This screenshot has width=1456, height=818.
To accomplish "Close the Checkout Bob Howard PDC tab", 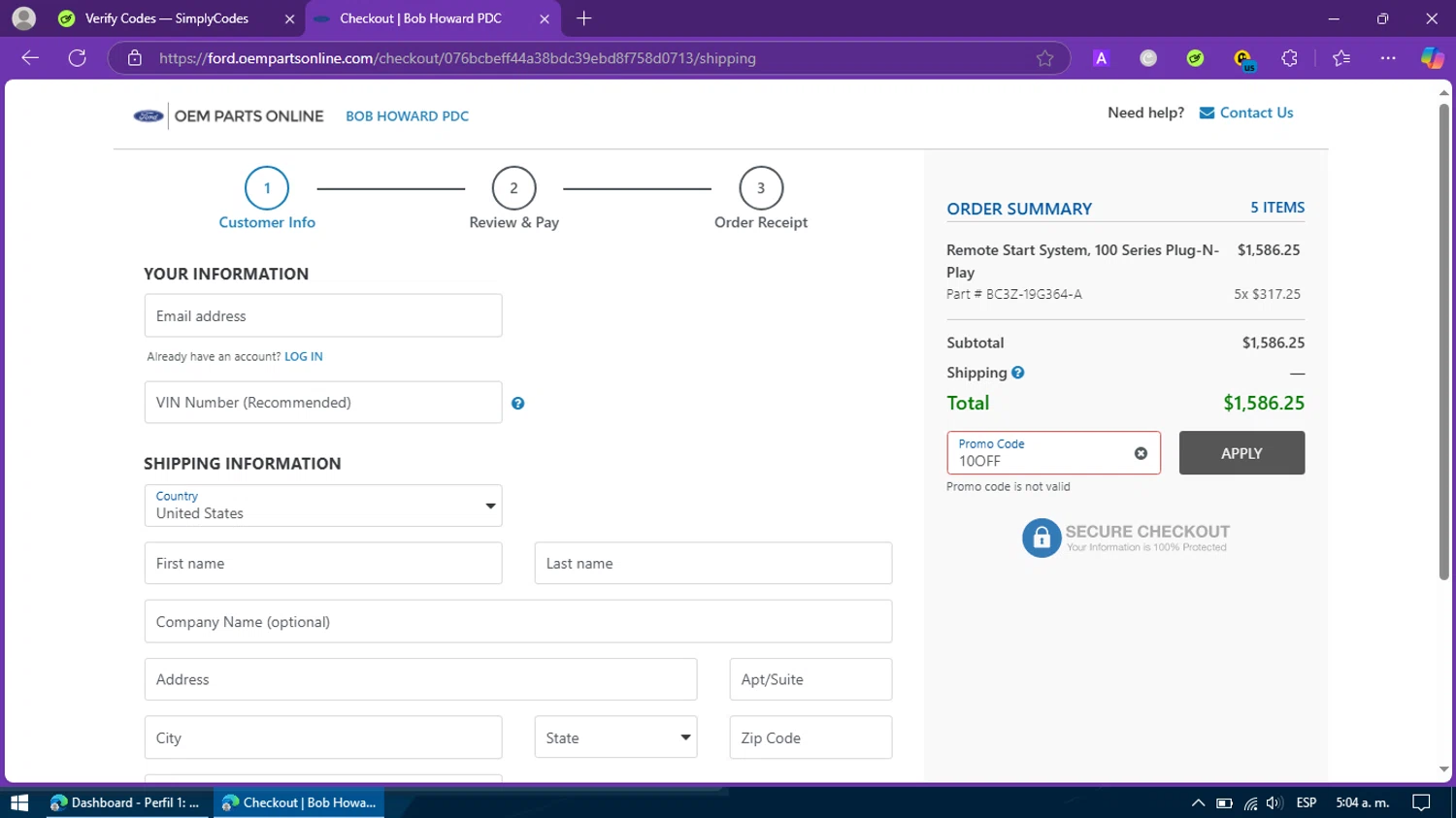I will pos(544,18).
